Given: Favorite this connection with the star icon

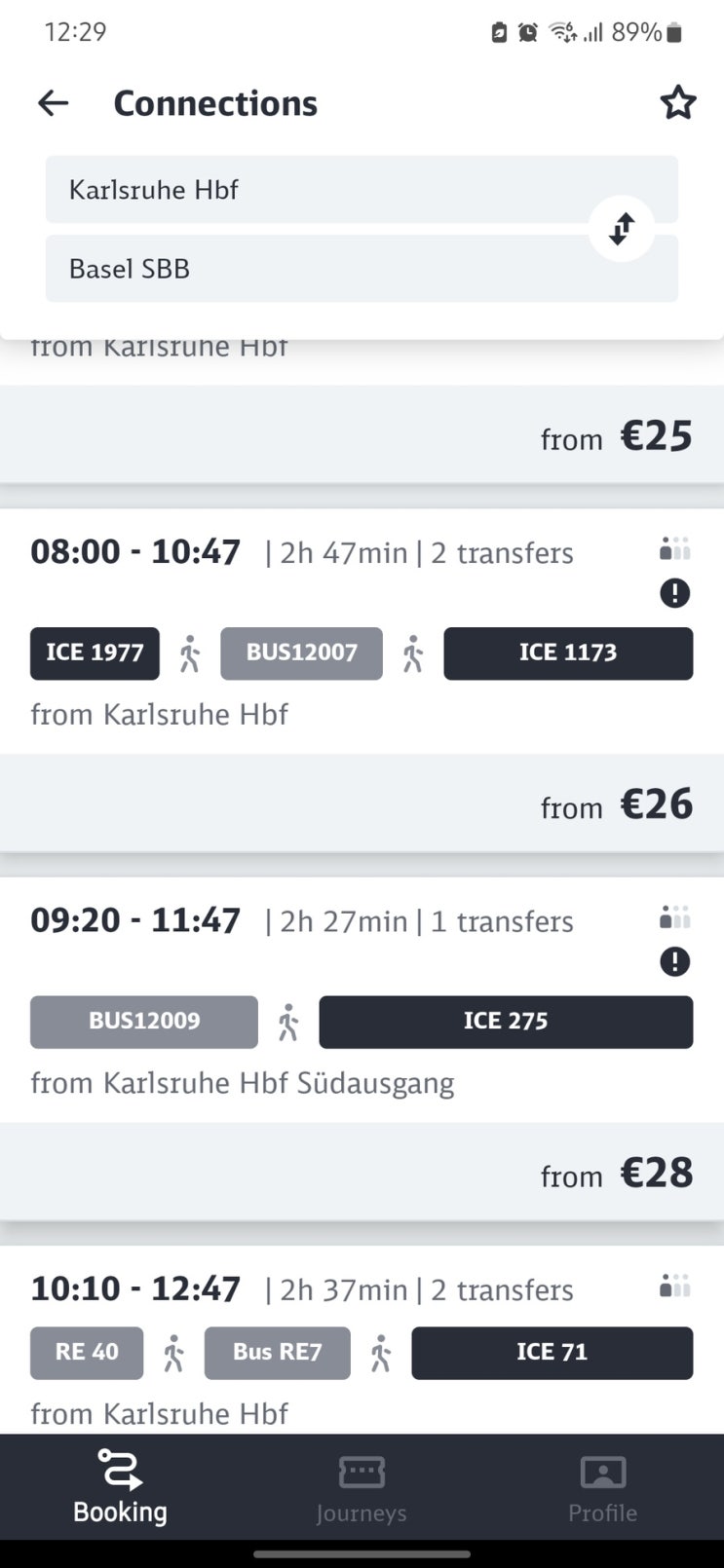Looking at the screenshot, I should pyautogui.click(x=677, y=102).
